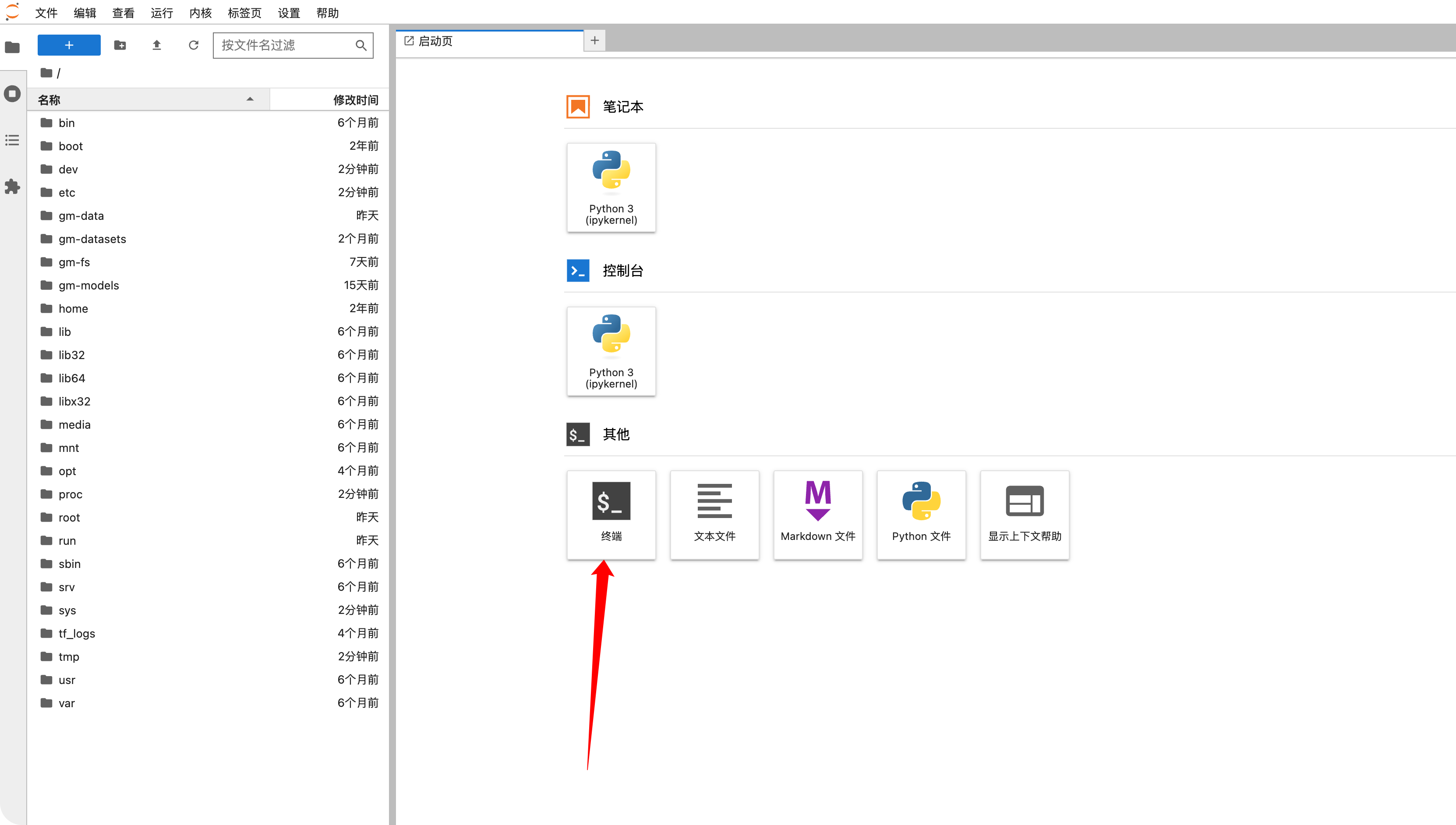Select the etc folder

(x=209, y=193)
